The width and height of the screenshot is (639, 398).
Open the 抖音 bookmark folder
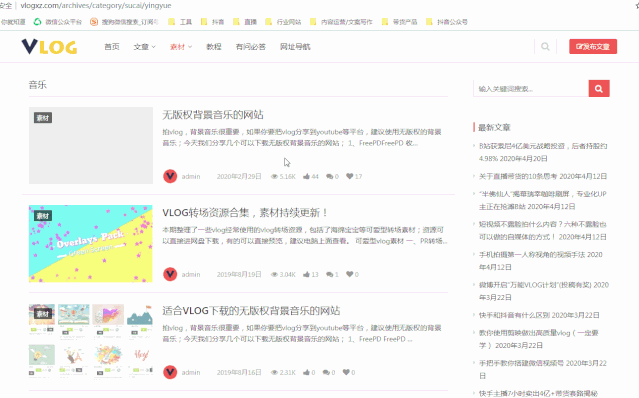pos(212,22)
